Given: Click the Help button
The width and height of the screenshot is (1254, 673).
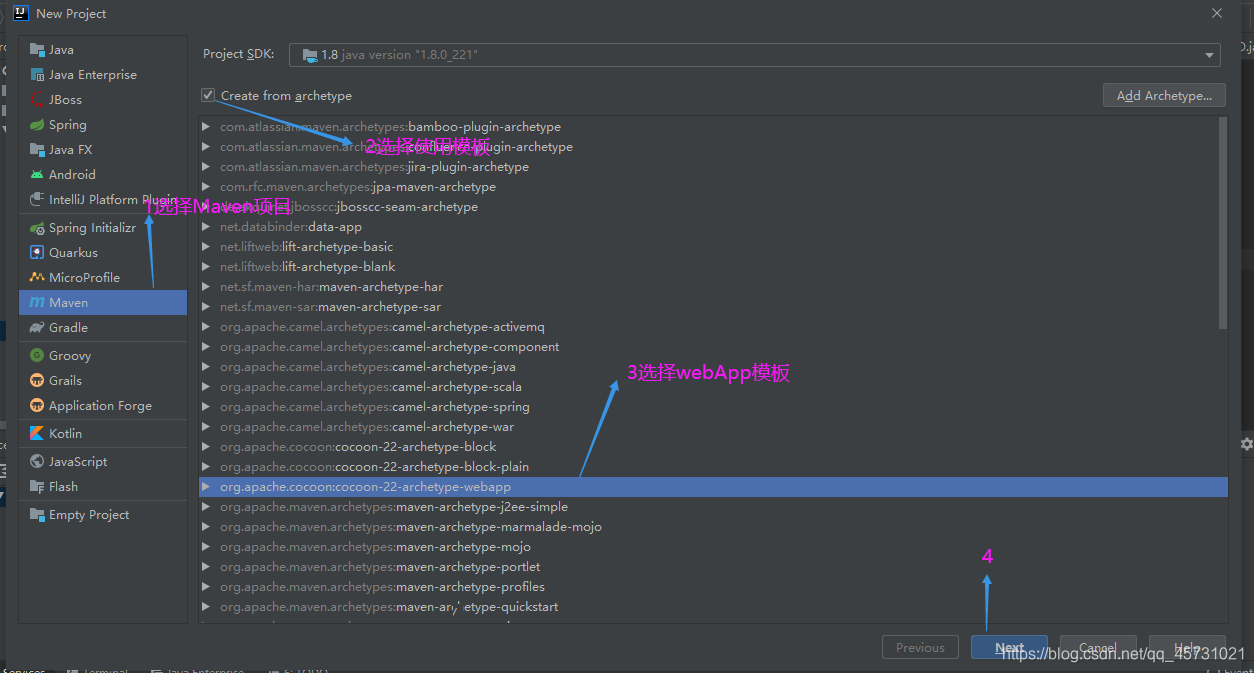Looking at the screenshot, I should click(x=1187, y=647).
